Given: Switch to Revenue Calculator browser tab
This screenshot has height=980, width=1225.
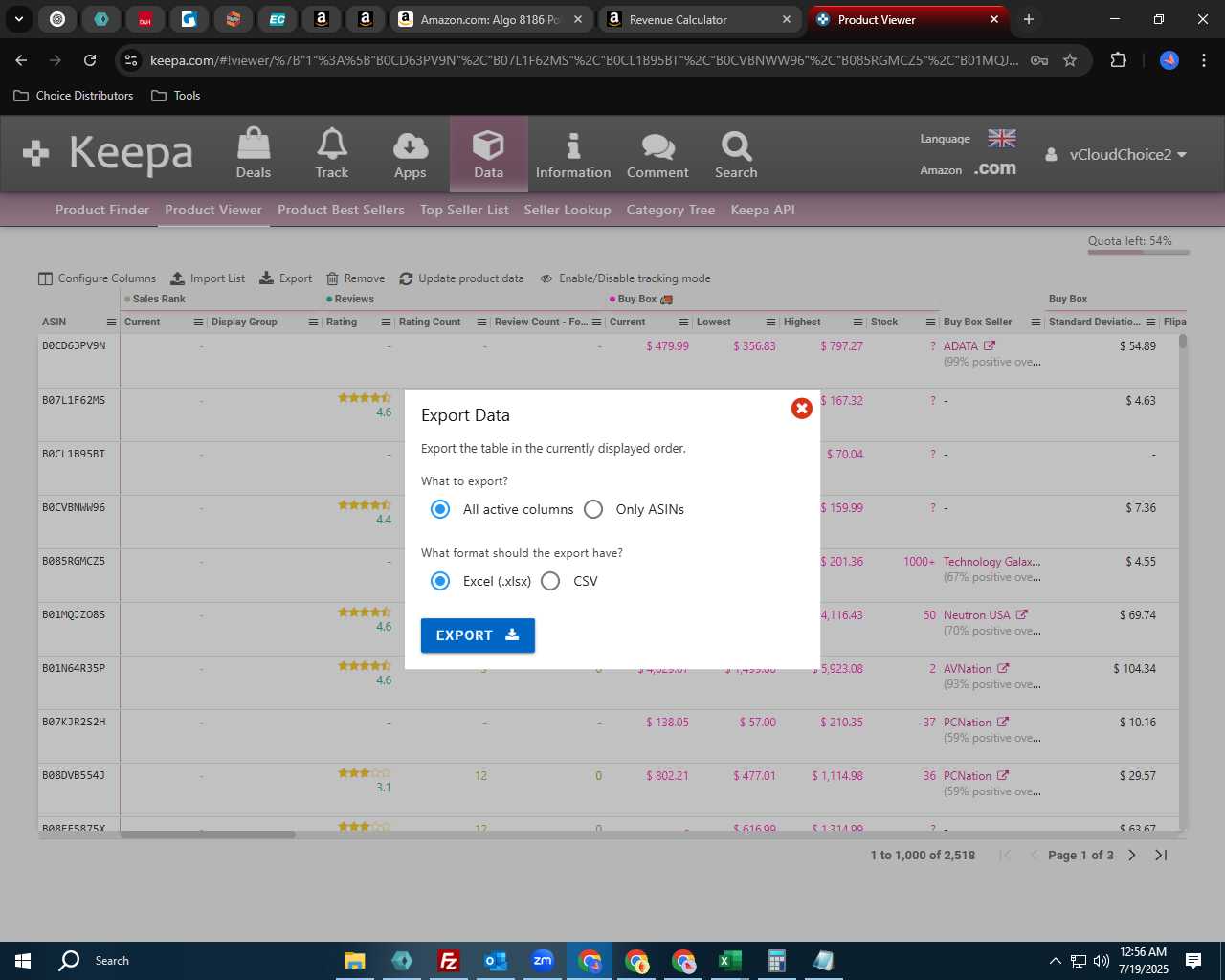Looking at the screenshot, I should (699, 19).
